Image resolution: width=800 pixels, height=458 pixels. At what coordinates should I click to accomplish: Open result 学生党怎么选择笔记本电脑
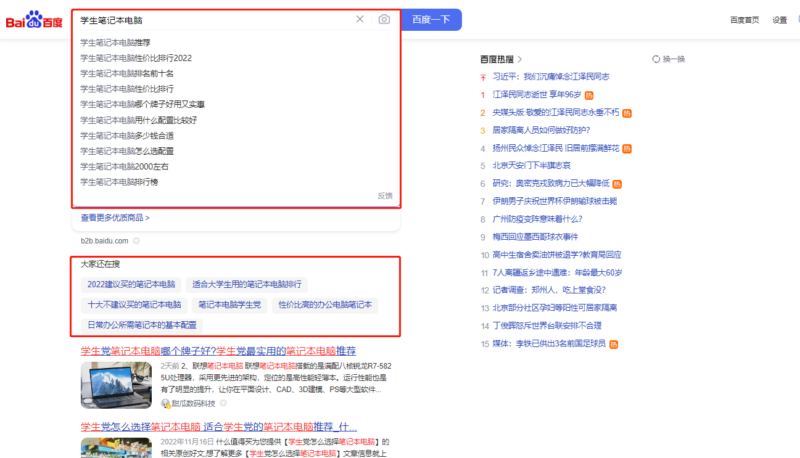pyautogui.click(x=218, y=426)
